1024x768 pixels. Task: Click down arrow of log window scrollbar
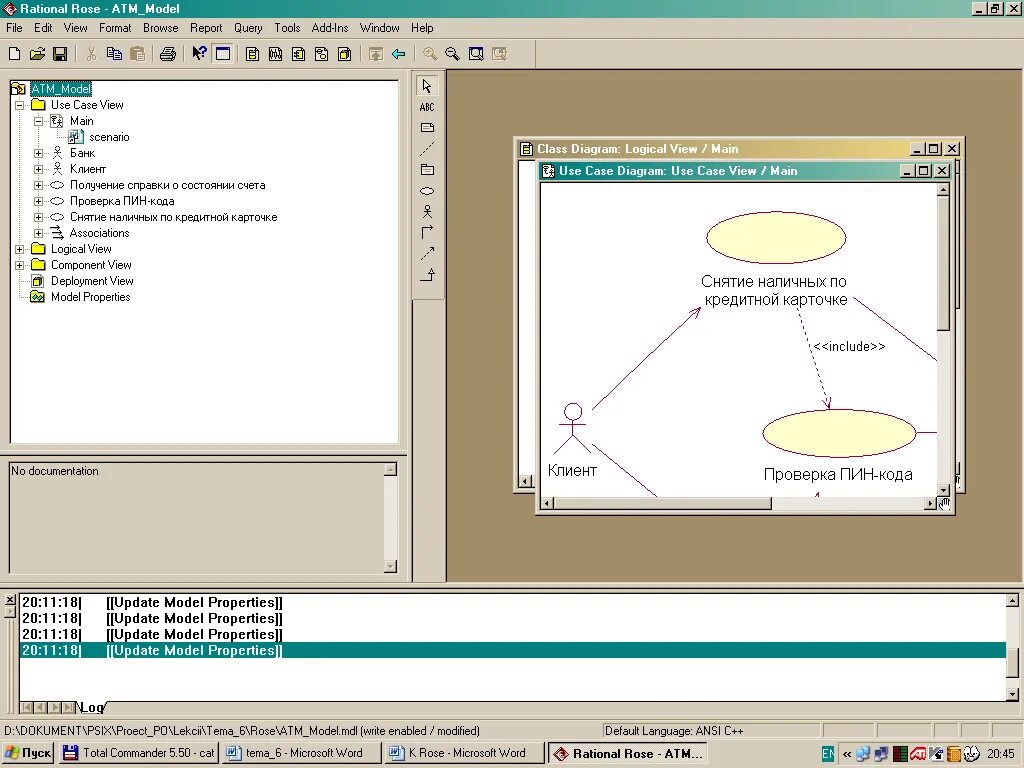point(1012,695)
